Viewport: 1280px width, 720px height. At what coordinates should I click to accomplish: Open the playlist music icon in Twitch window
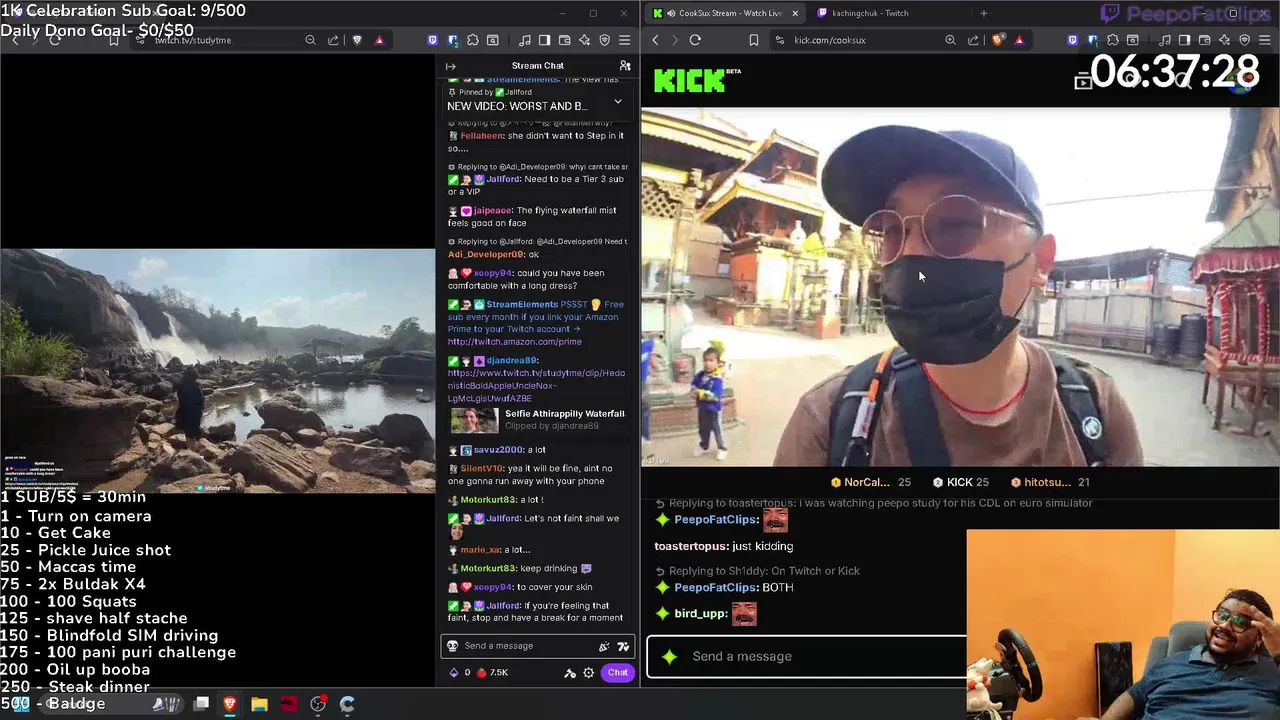pyautogui.click(x=525, y=40)
